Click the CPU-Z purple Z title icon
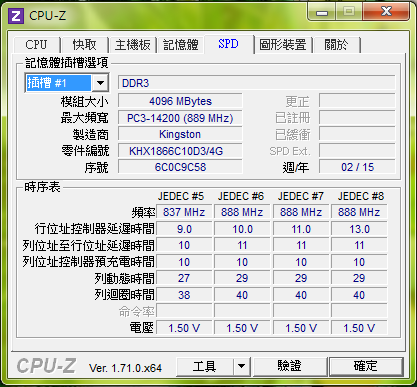The image size is (417, 387). click(16, 16)
